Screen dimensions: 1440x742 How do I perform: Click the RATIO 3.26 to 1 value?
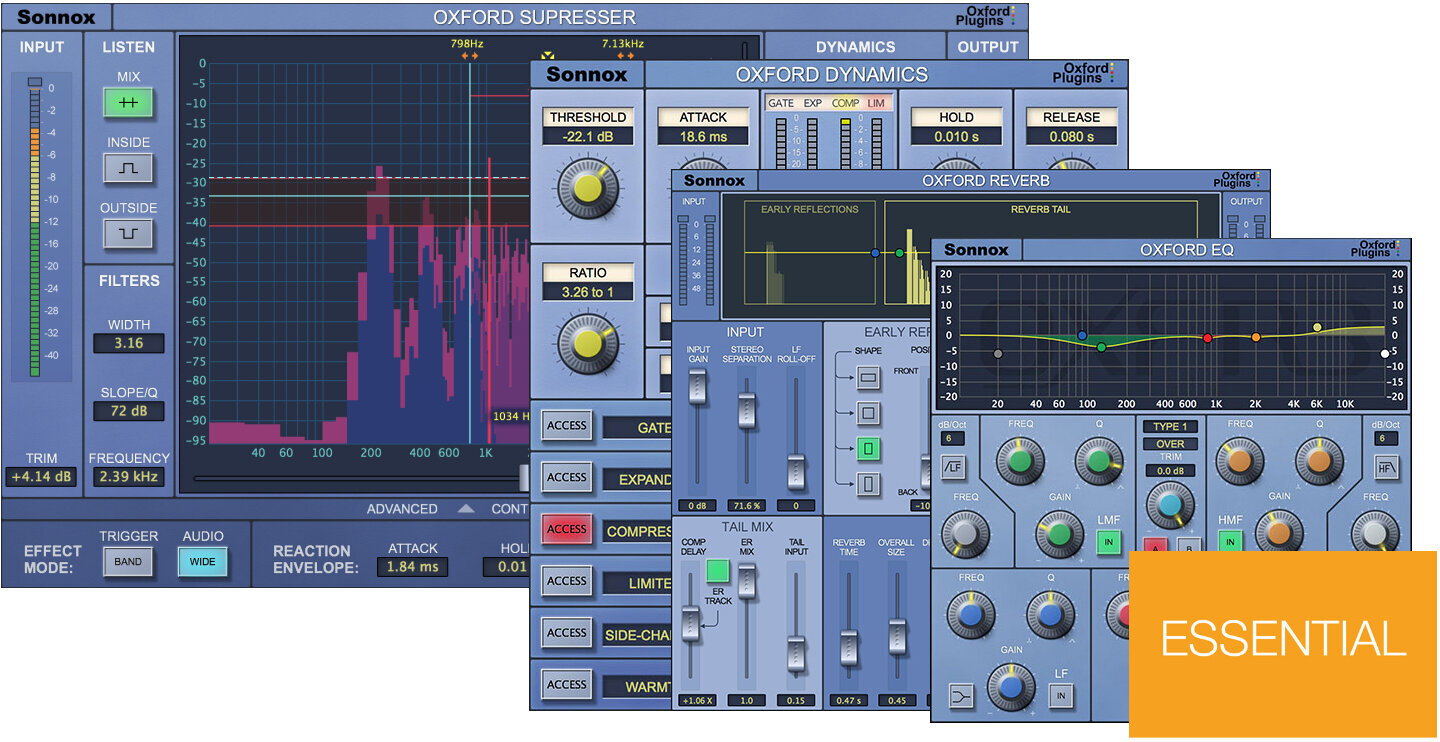click(x=588, y=292)
